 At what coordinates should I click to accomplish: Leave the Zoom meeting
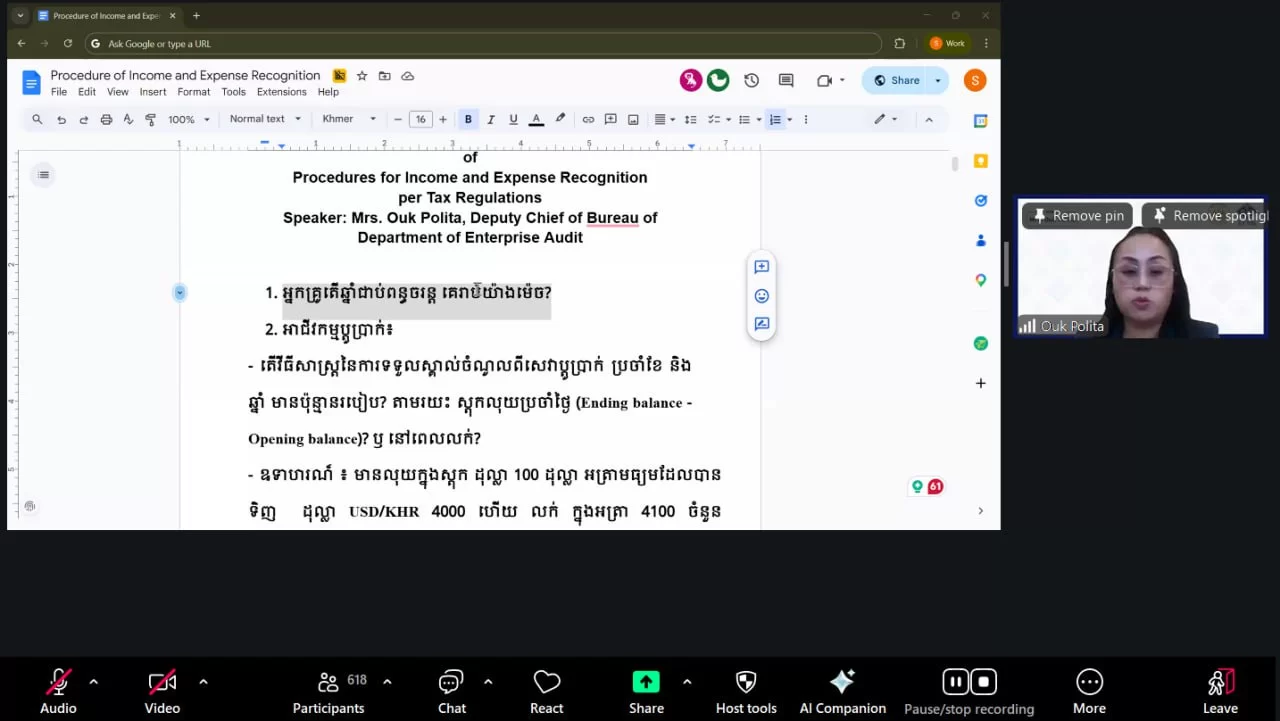pos(1219,690)
